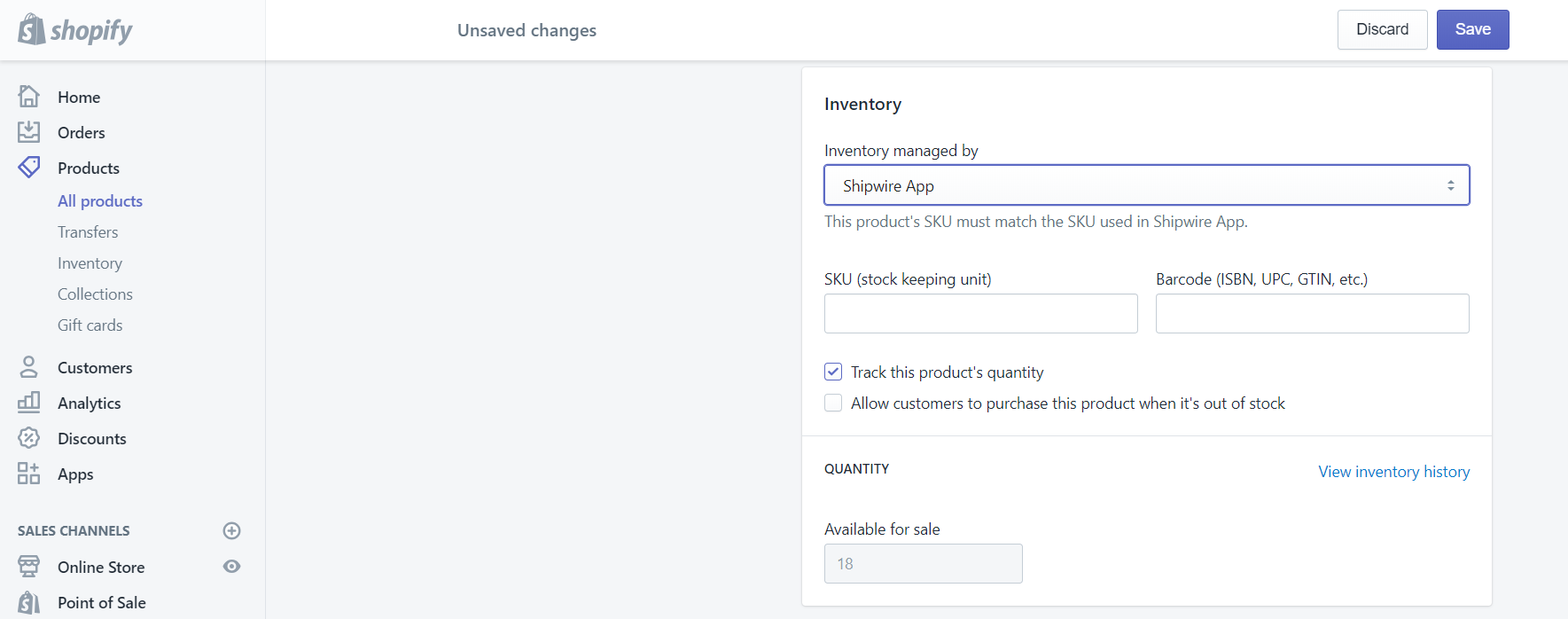This screenshot has width=1568, height=619.
Task: Open Gift cards
Action: click(90, 325)
